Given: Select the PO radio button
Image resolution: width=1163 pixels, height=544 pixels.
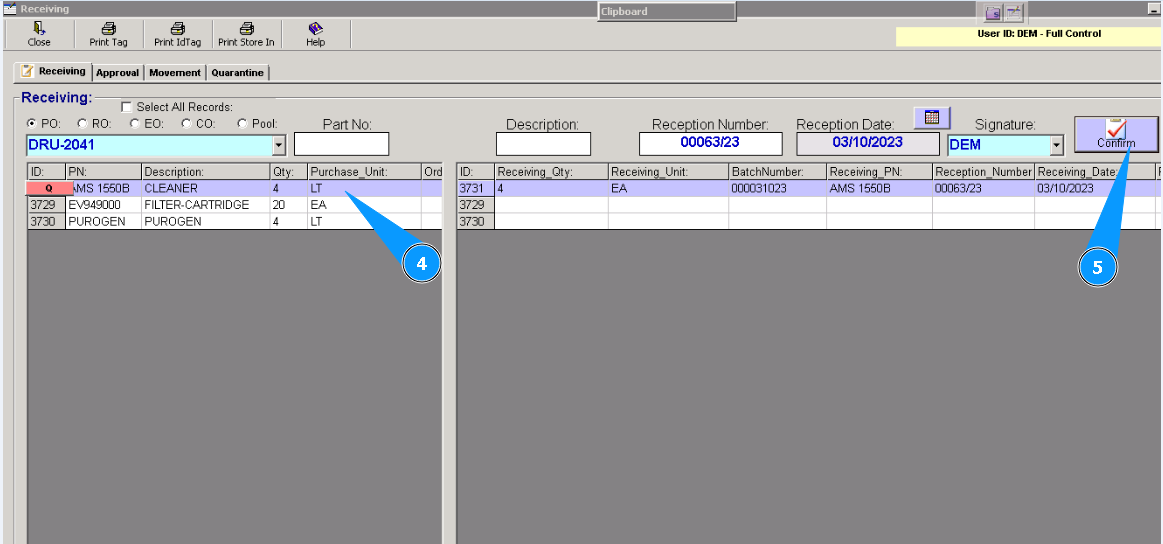Looking at the screenshot, I should [x=32, y=123].
